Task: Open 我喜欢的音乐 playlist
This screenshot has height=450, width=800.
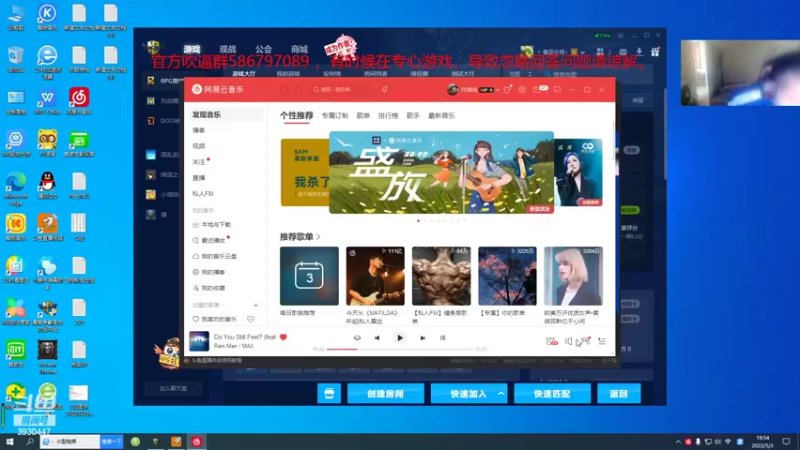Action: [x=215, y=319]
